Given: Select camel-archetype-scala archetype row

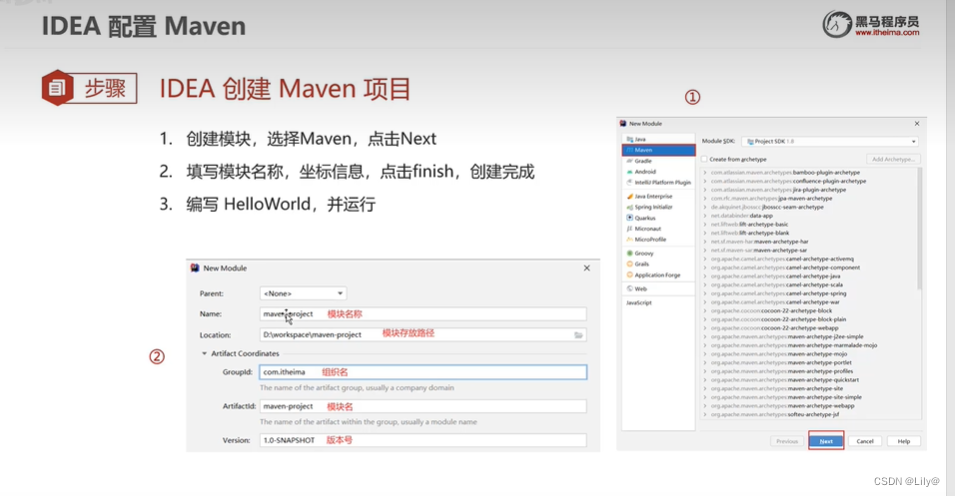Looking at the screenshot, I should [810, 285].
